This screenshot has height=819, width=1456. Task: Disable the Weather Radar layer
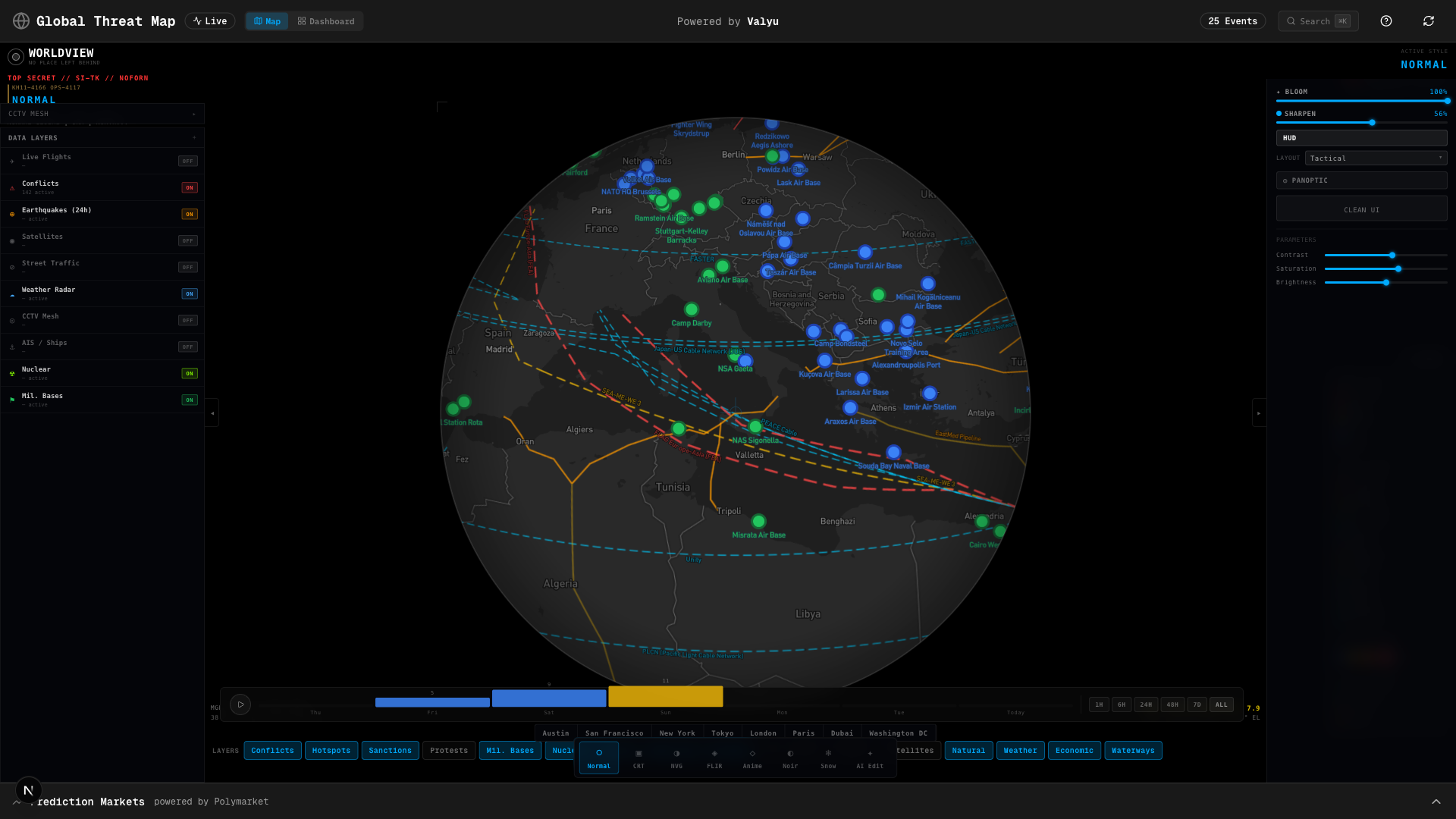189,293
